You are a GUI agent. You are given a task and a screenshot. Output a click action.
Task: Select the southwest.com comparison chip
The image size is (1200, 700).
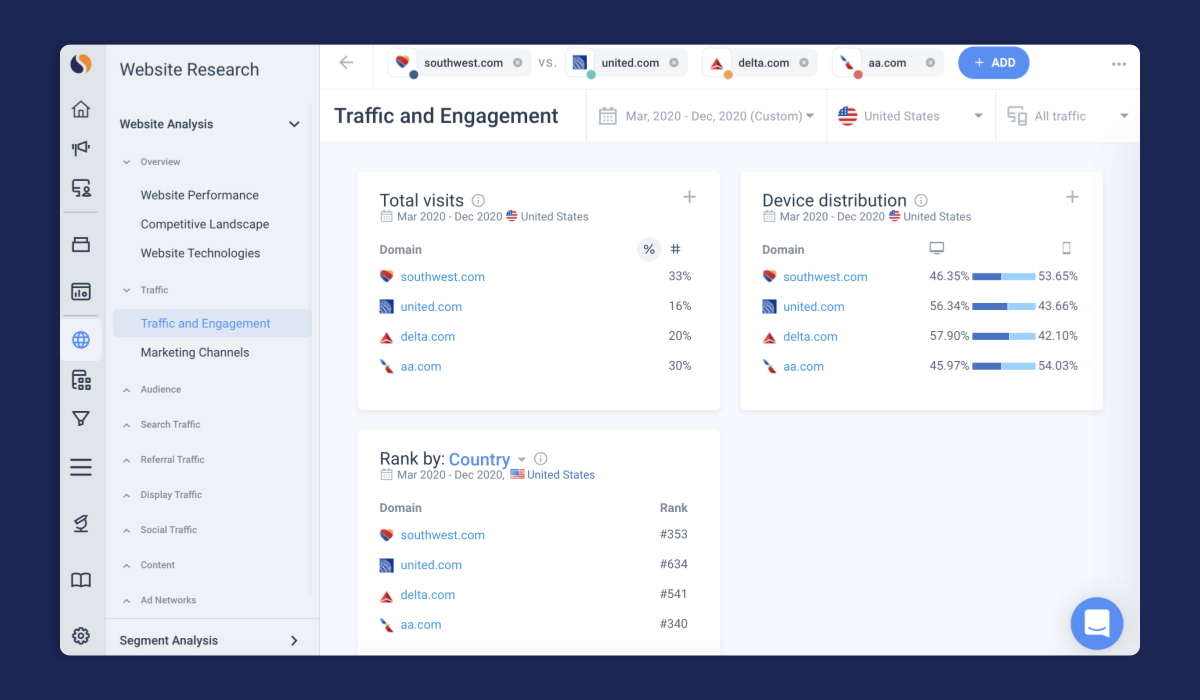click(459, 63)
